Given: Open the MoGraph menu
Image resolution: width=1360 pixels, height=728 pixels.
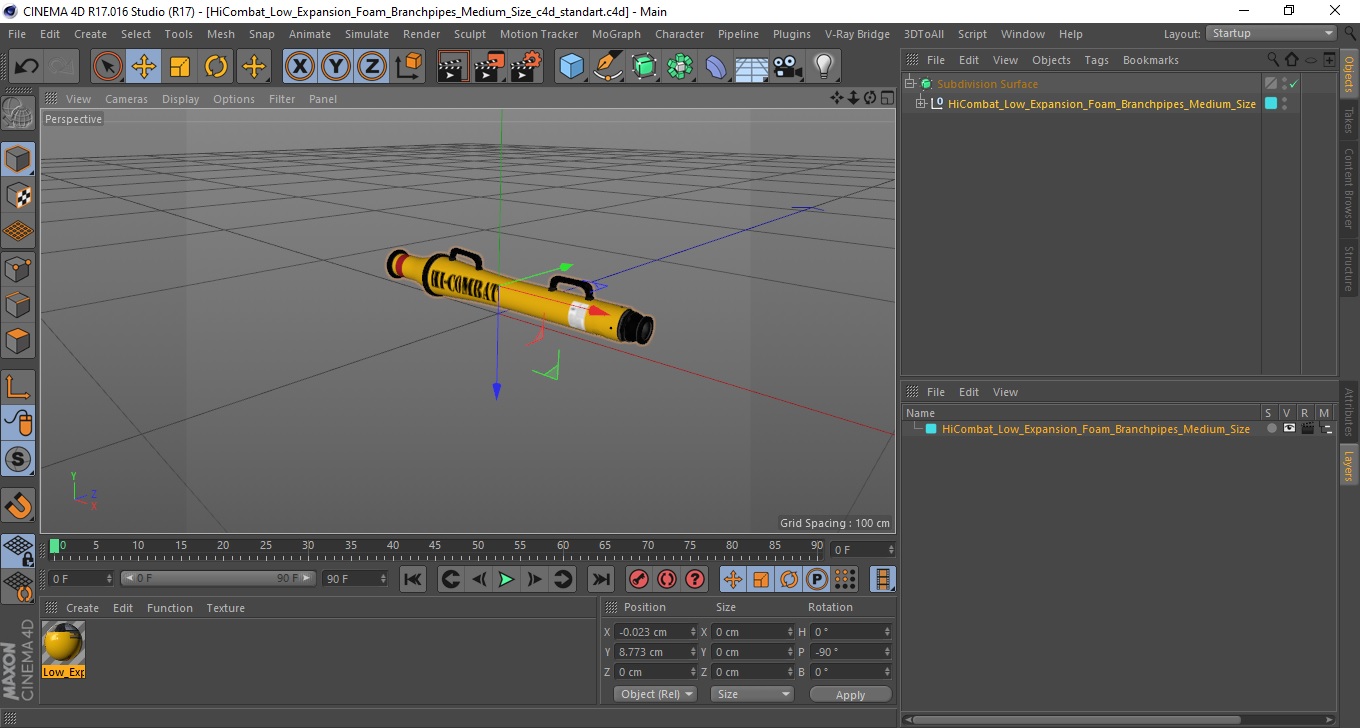Looking at the screenshot, I should [616, 34].
